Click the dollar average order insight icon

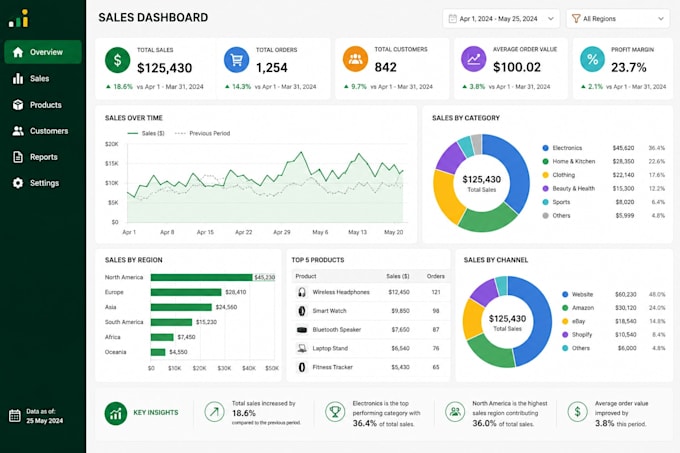tap(577, 411)
